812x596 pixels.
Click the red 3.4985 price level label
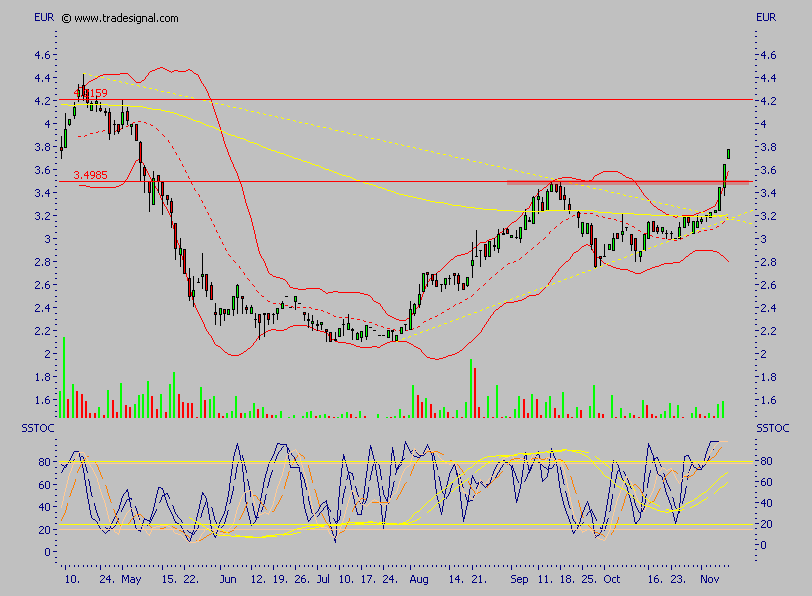90,175
